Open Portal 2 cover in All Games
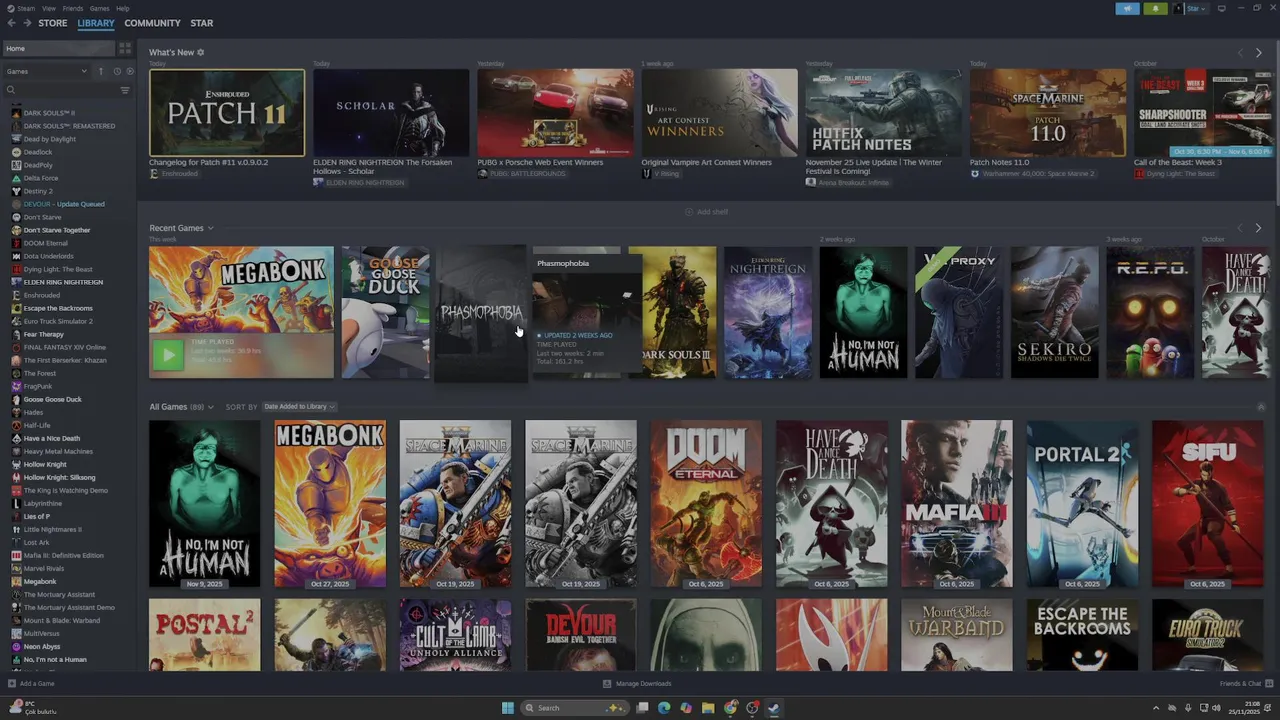 (x=1082, y=504)
